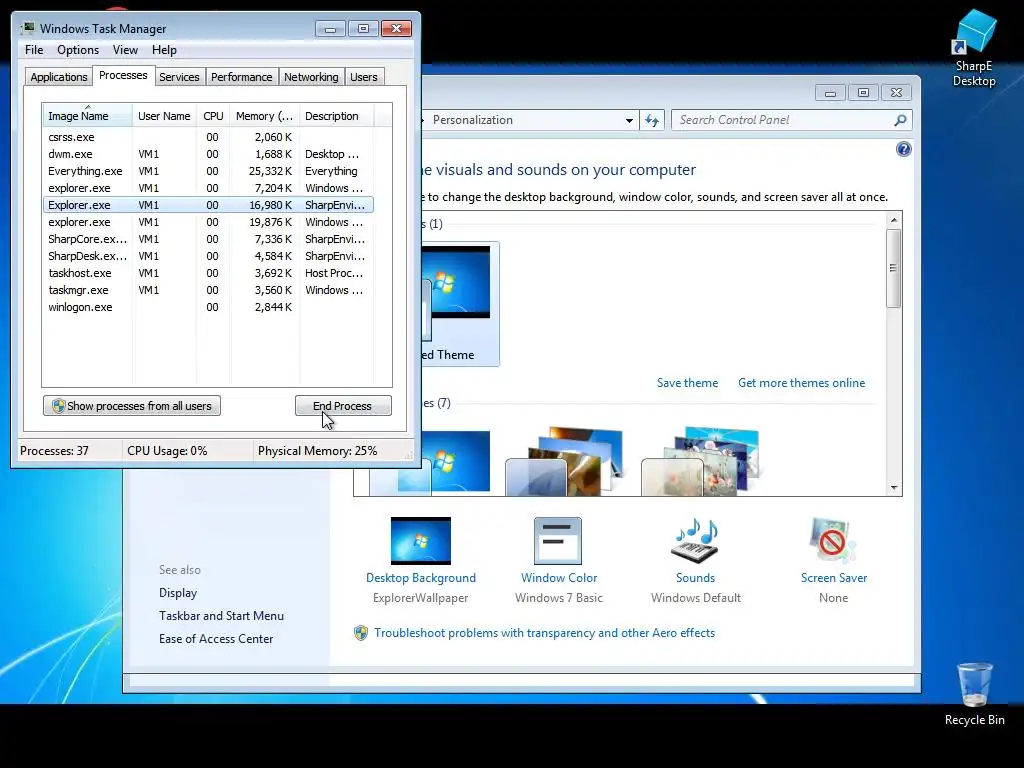Click the Sounds label link
The image size is (1024, 768).
[x=695, y=578]
